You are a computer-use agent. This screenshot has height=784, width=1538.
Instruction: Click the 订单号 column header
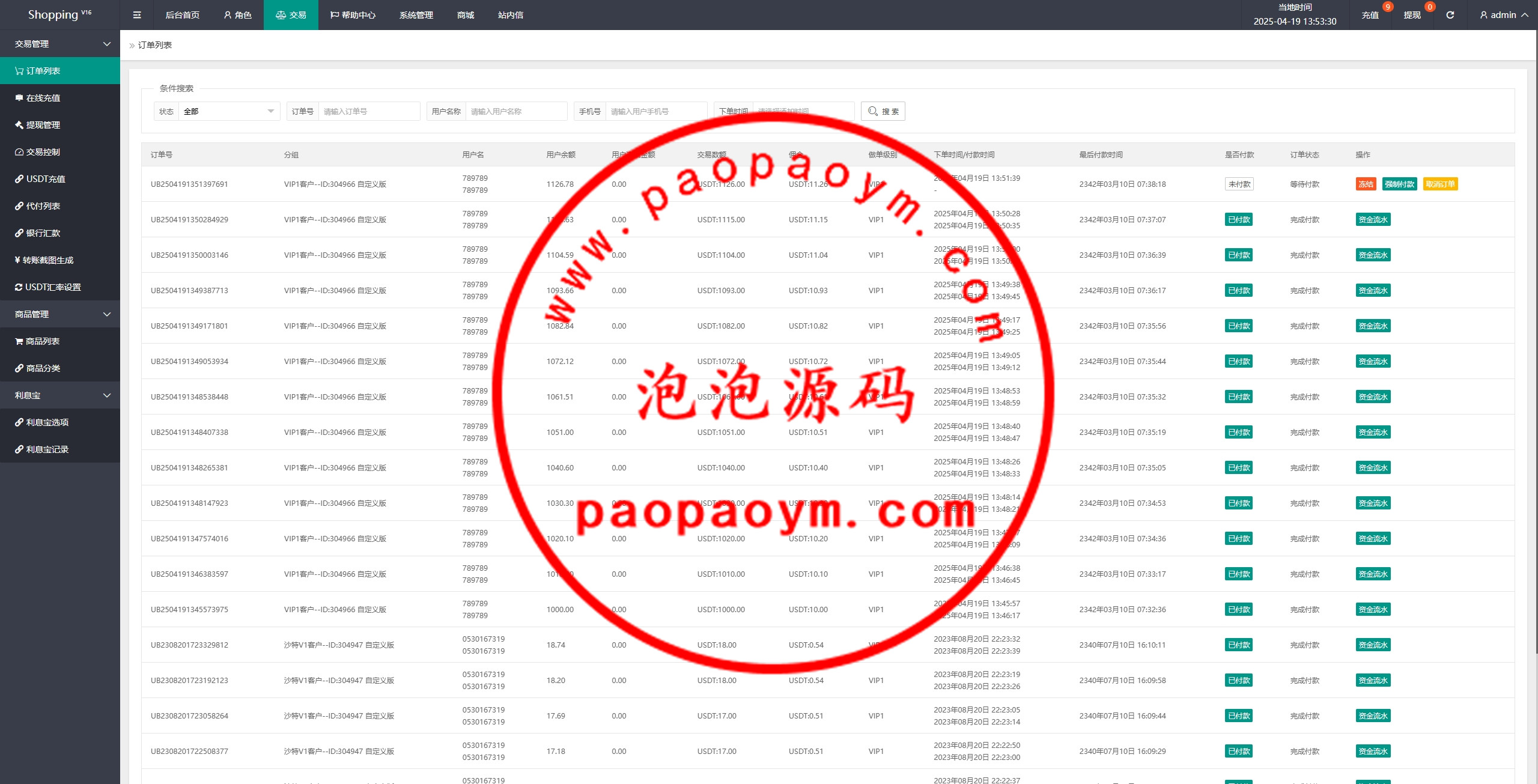point(162,155)
